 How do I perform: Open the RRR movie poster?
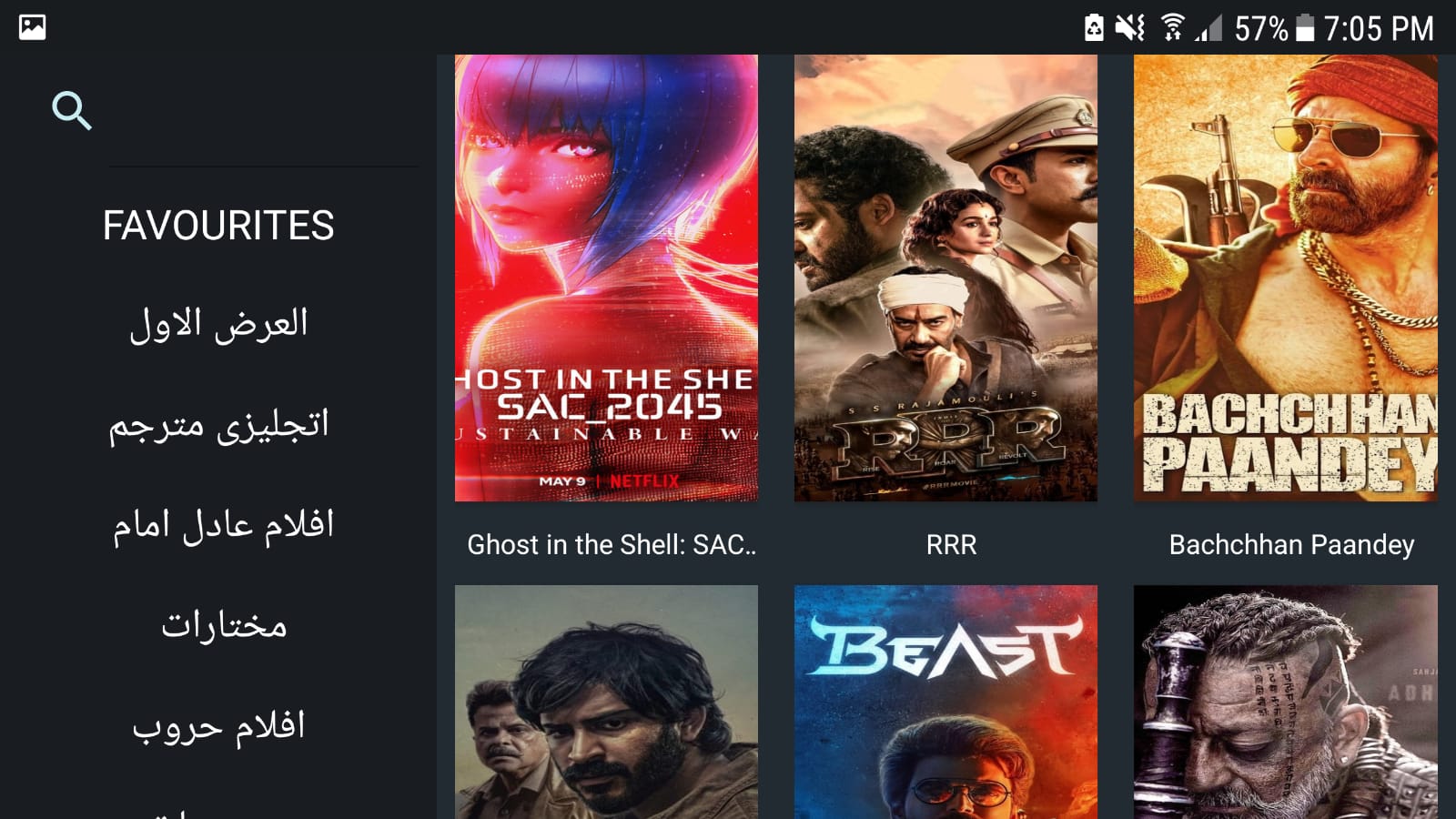click(x=945, y=278)
